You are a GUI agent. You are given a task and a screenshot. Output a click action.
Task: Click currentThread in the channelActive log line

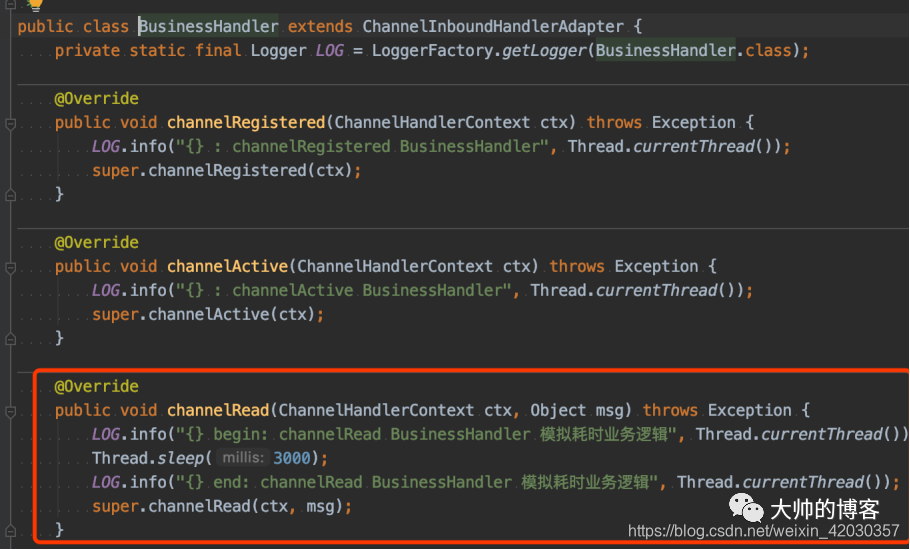(x=656, y=290)
